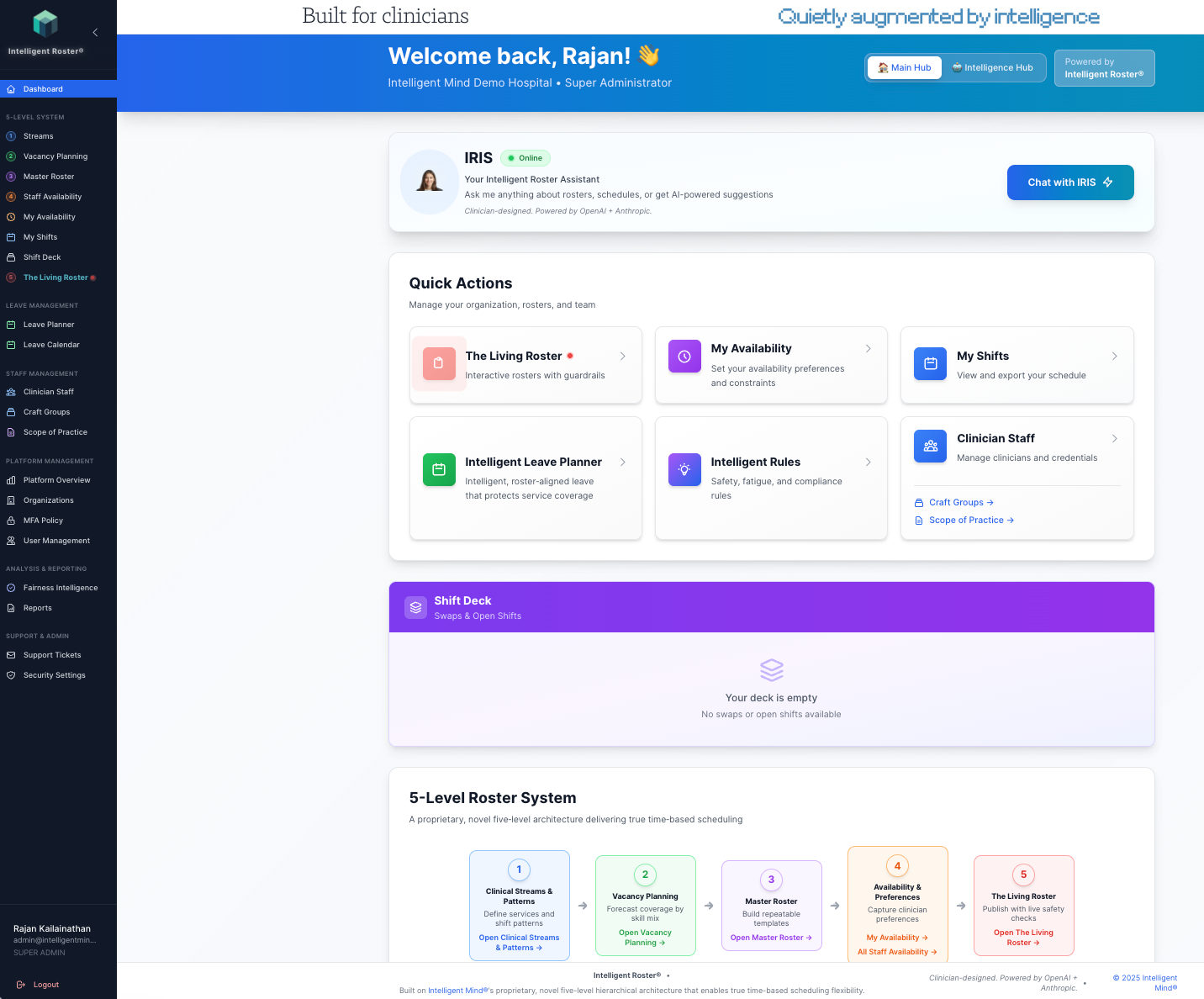
Task: Switch to the Main Hub view
Action: [905, 68]
